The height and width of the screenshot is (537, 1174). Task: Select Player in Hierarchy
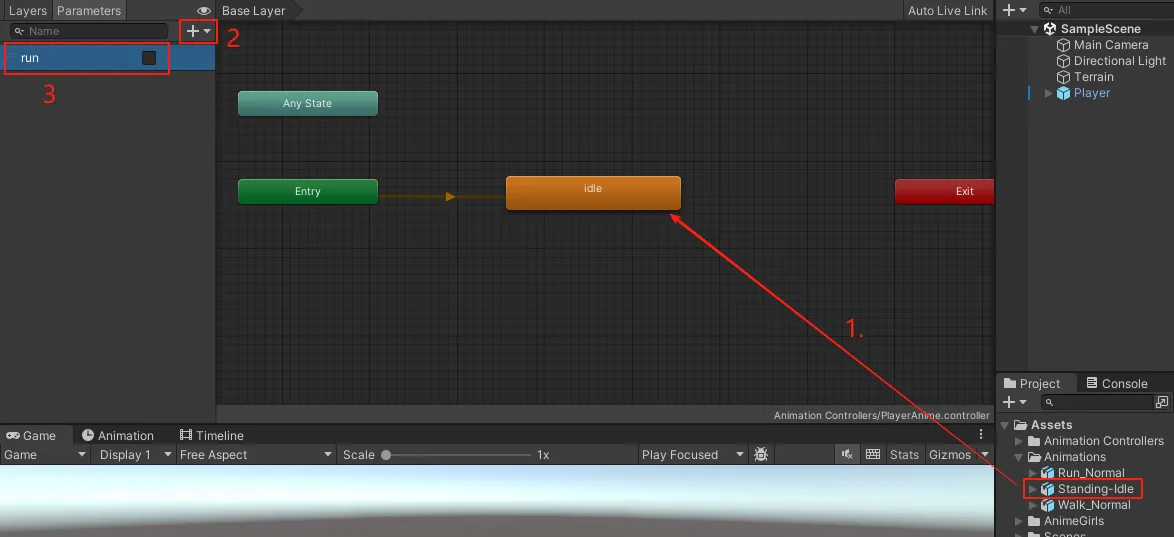pos(1092,93)
